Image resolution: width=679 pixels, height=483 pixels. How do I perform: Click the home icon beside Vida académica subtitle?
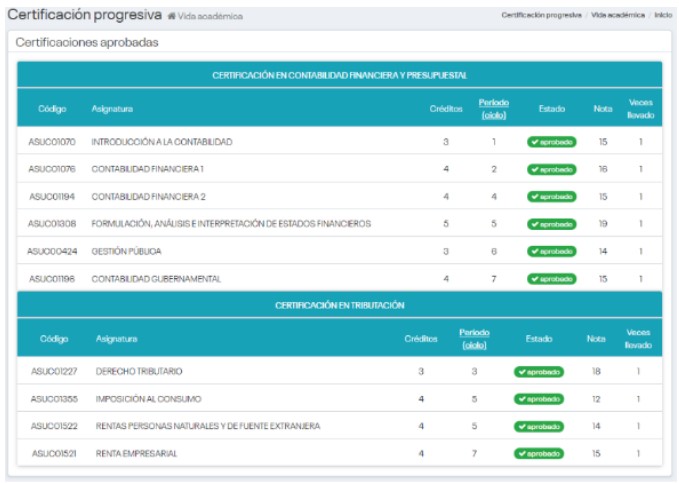(172, 17)
